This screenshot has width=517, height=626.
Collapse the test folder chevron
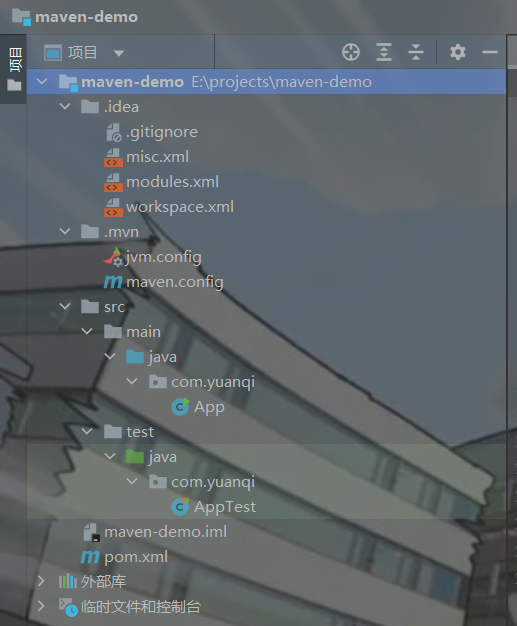87,431
